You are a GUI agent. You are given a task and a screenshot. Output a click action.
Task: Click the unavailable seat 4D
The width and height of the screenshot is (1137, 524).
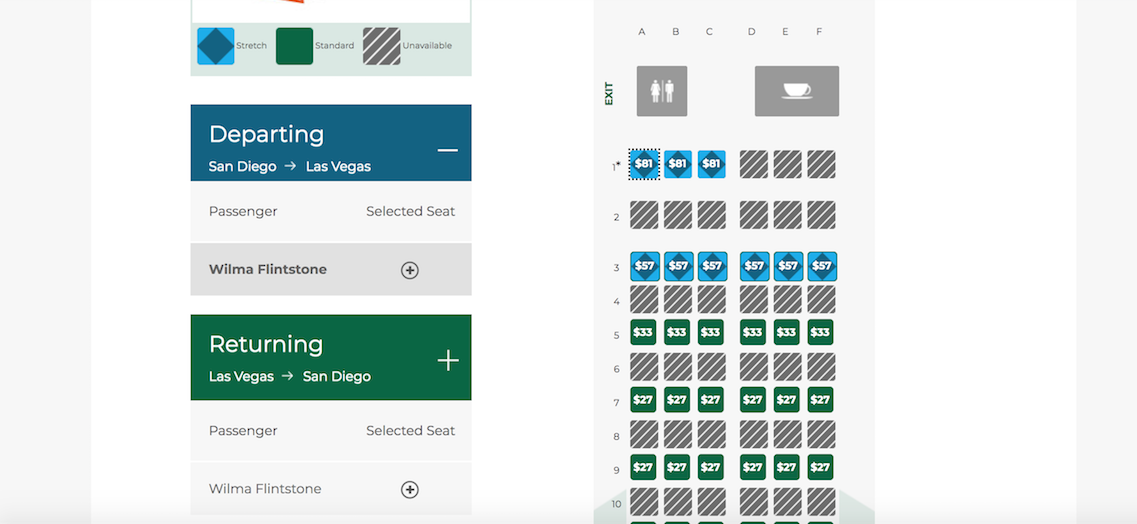[753, 299]
